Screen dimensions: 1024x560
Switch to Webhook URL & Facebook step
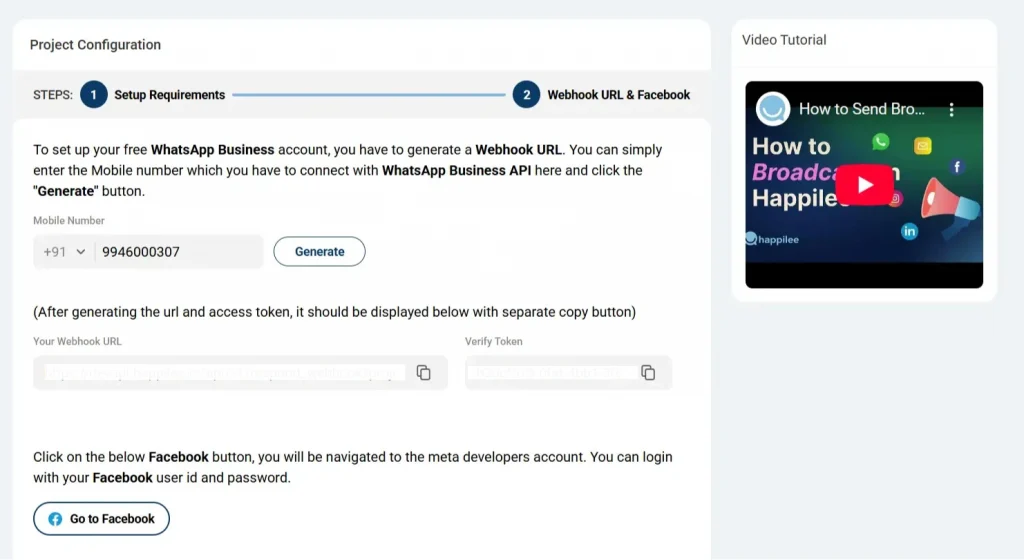(618, 95)
